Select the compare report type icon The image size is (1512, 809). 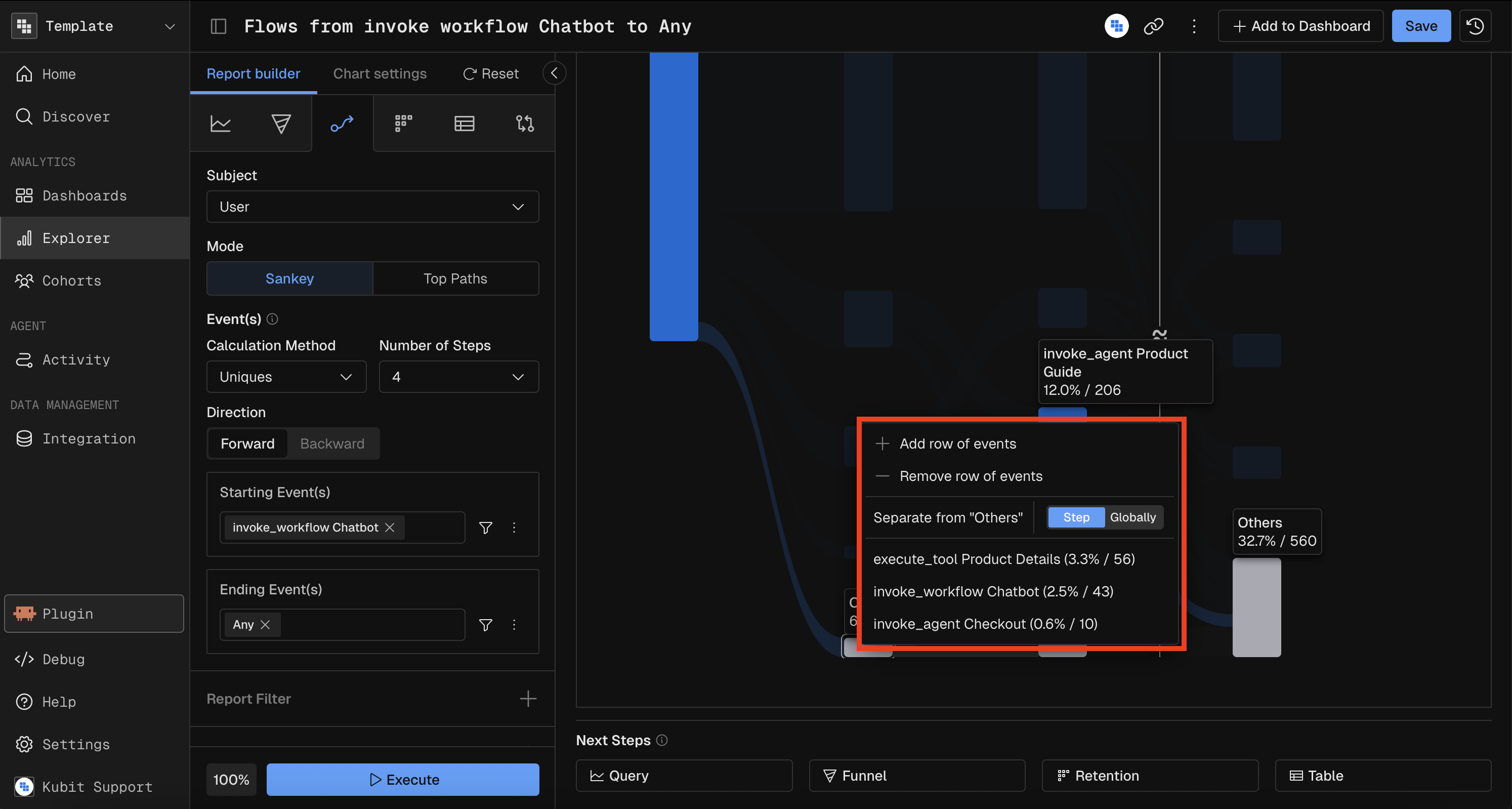[x=525, y=124]
